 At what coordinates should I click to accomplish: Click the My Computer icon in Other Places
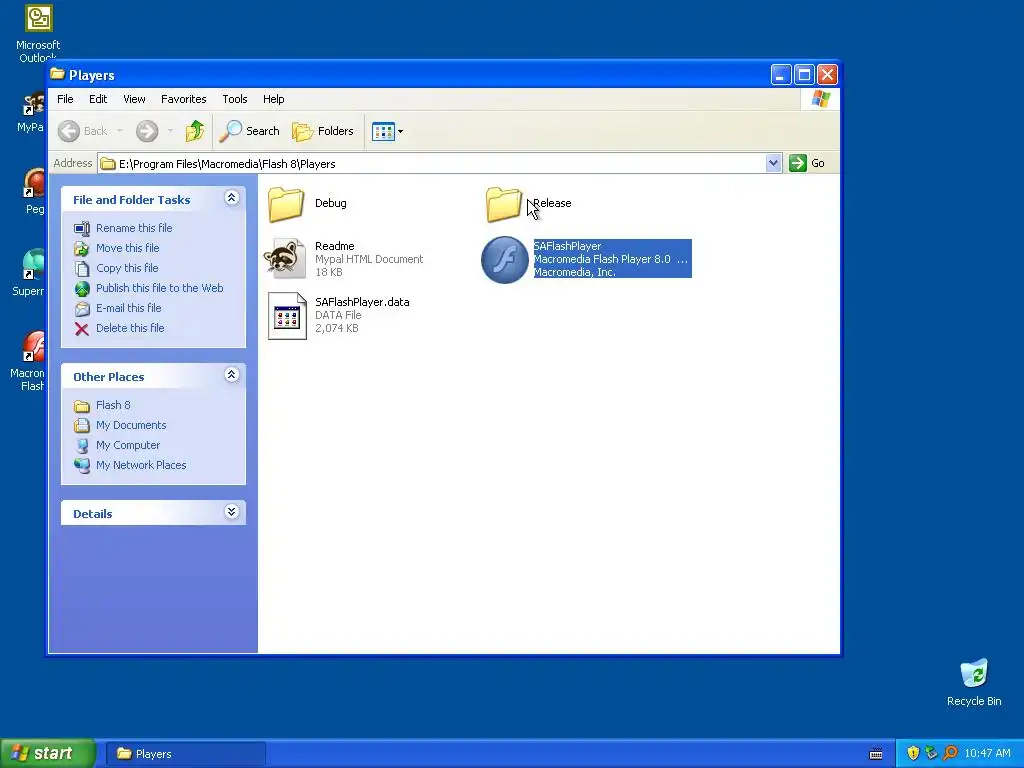point(82,446)
